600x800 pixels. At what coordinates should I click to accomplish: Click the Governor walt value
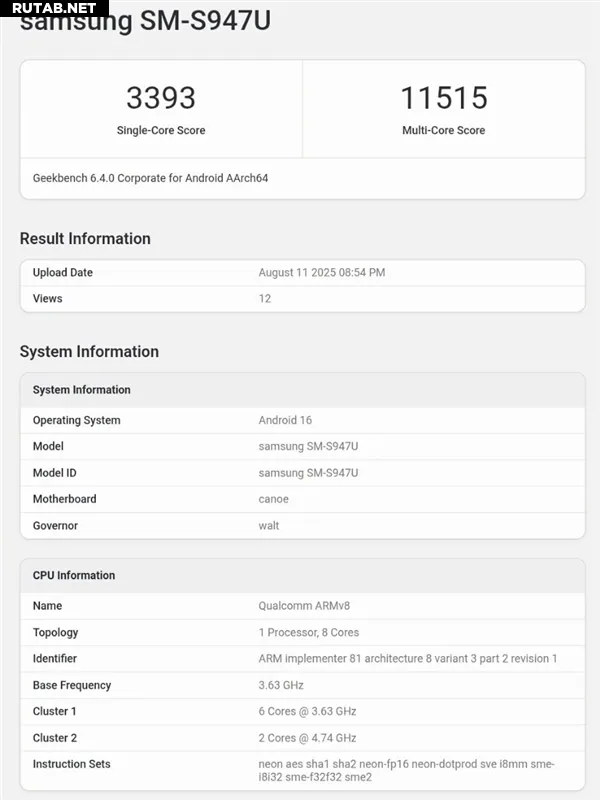coord(269,526)
